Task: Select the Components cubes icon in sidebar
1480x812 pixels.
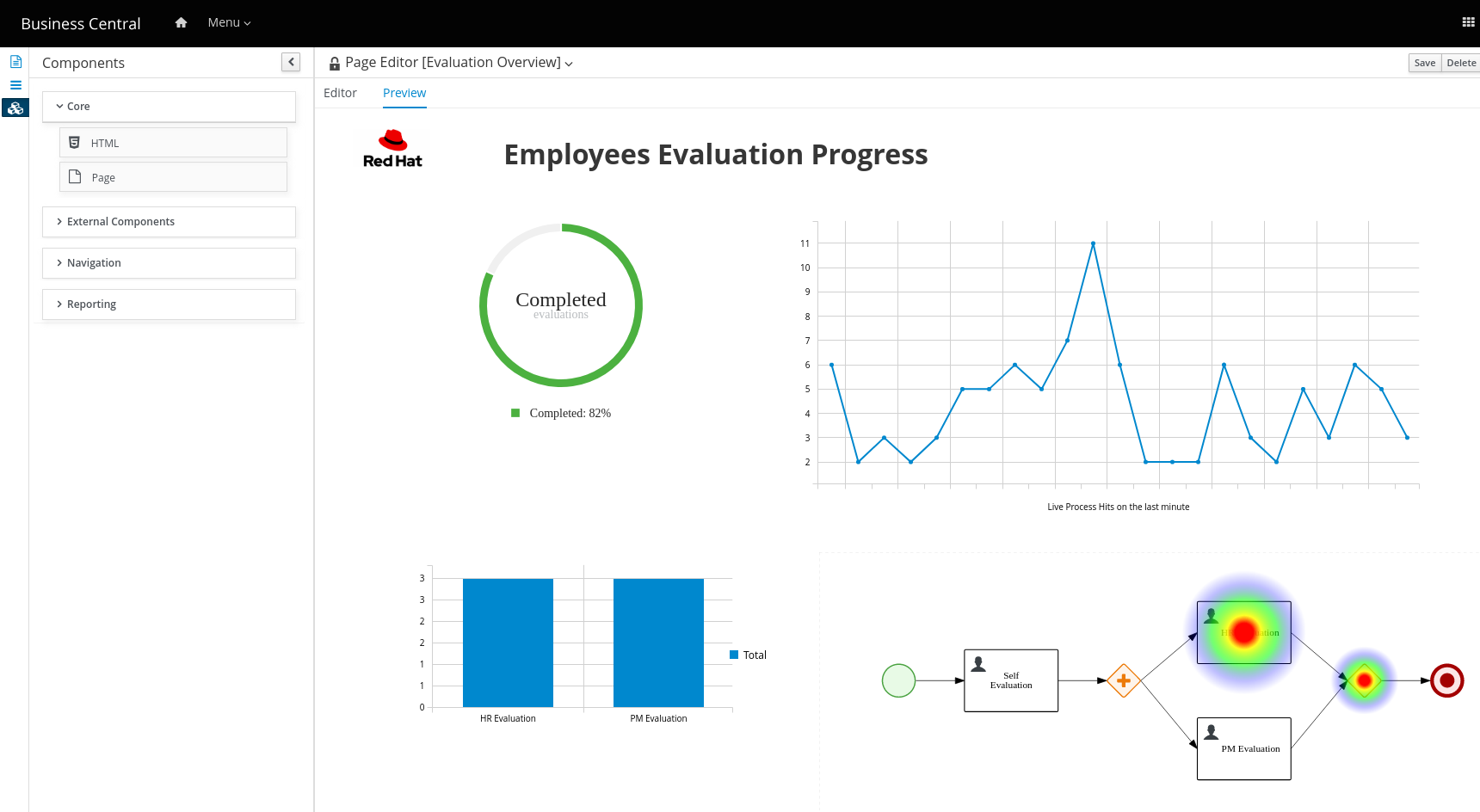Action: [x=15, y=108]
